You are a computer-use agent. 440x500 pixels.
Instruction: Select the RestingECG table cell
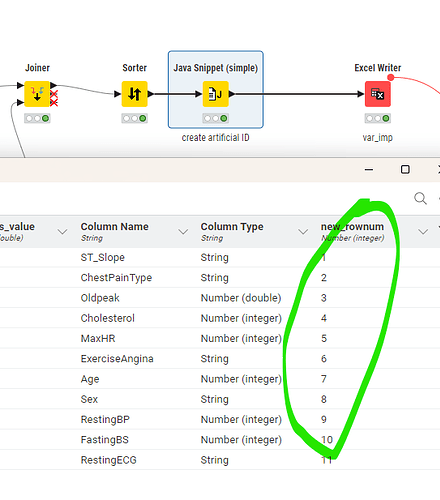coord(108,460)
